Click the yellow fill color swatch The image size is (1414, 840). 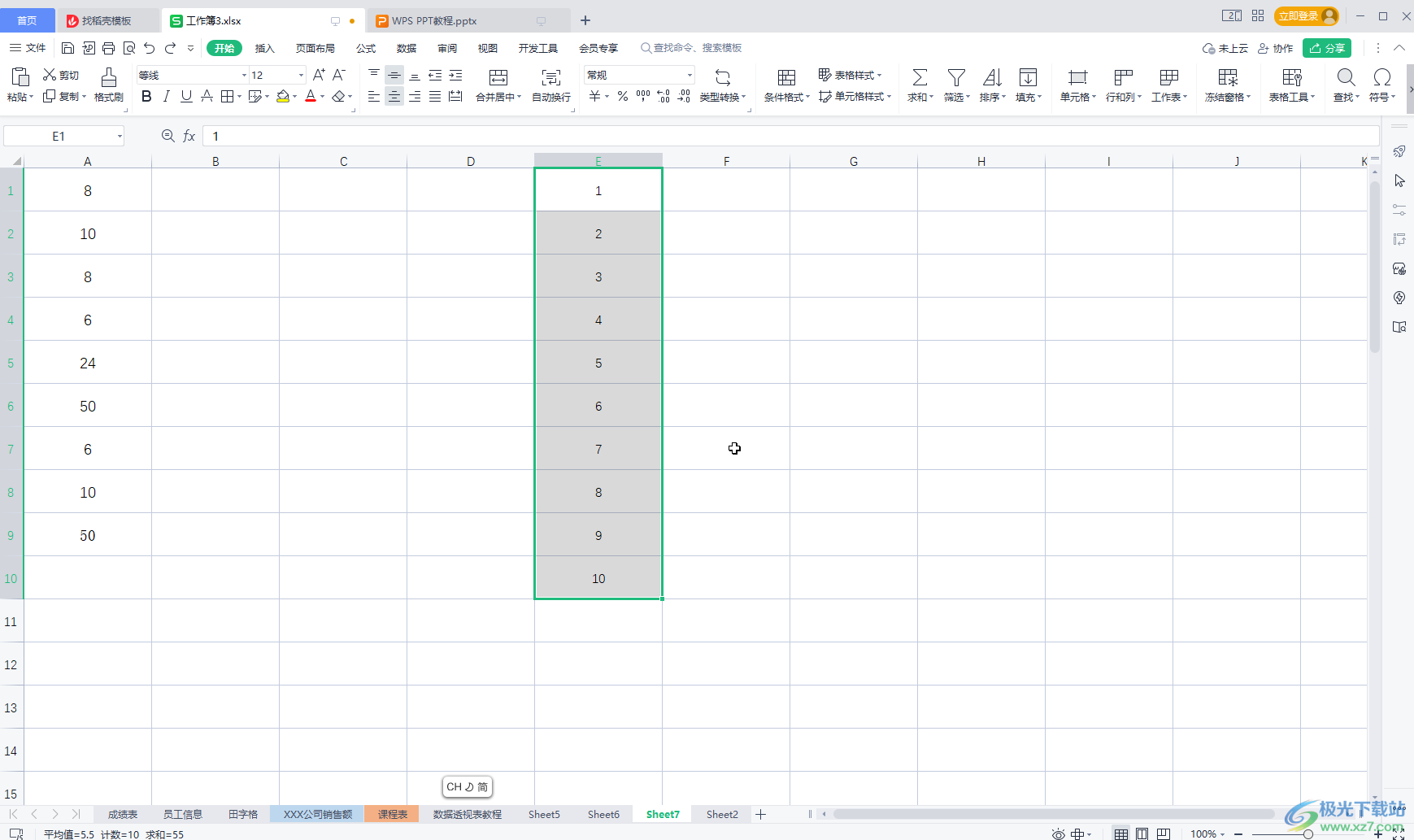click(282, 97)
